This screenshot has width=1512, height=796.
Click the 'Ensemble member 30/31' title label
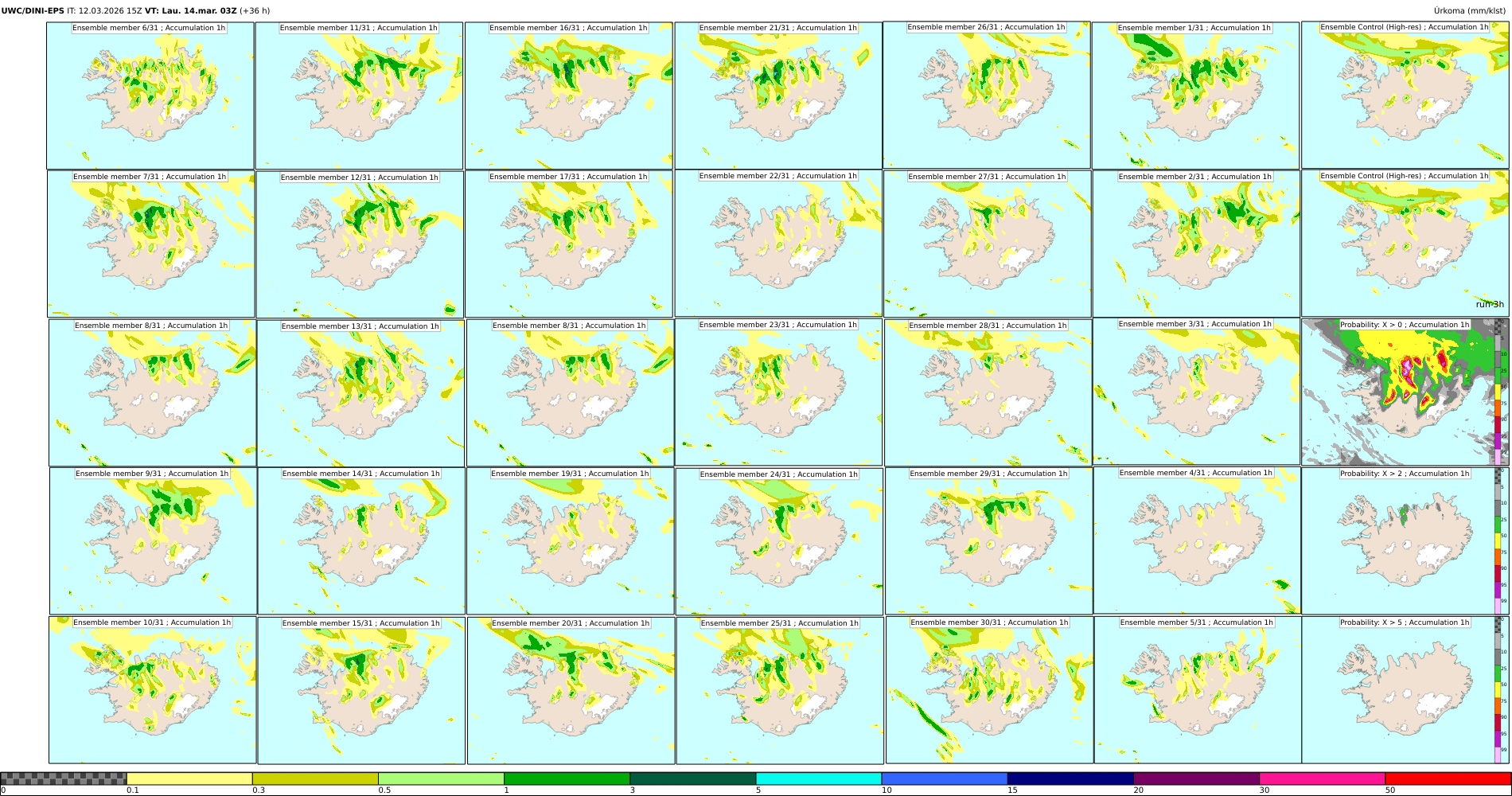[989, 622]
